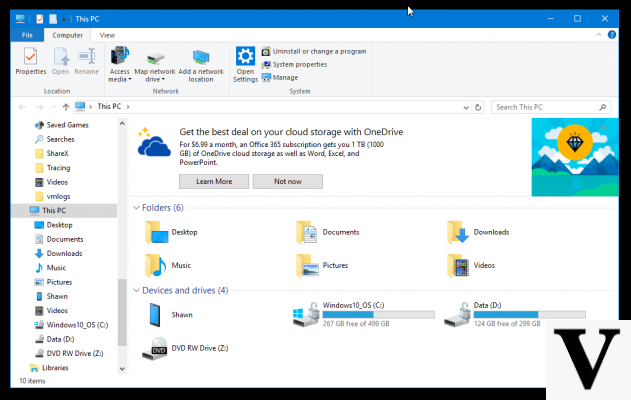The width and height of the screenshot is (631, 400).
Task: Open the Music folder icon in Folders
Action: coord(156,265)
